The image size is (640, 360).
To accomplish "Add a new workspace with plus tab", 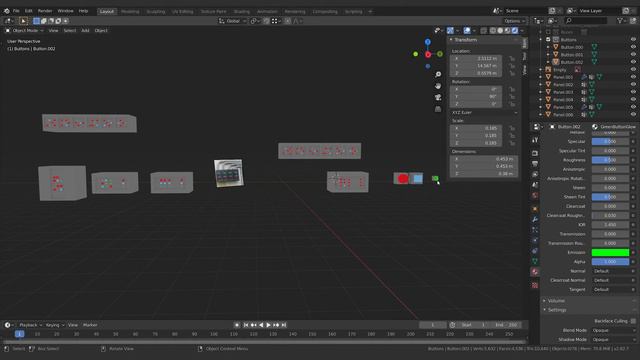I will click(370, 11).
